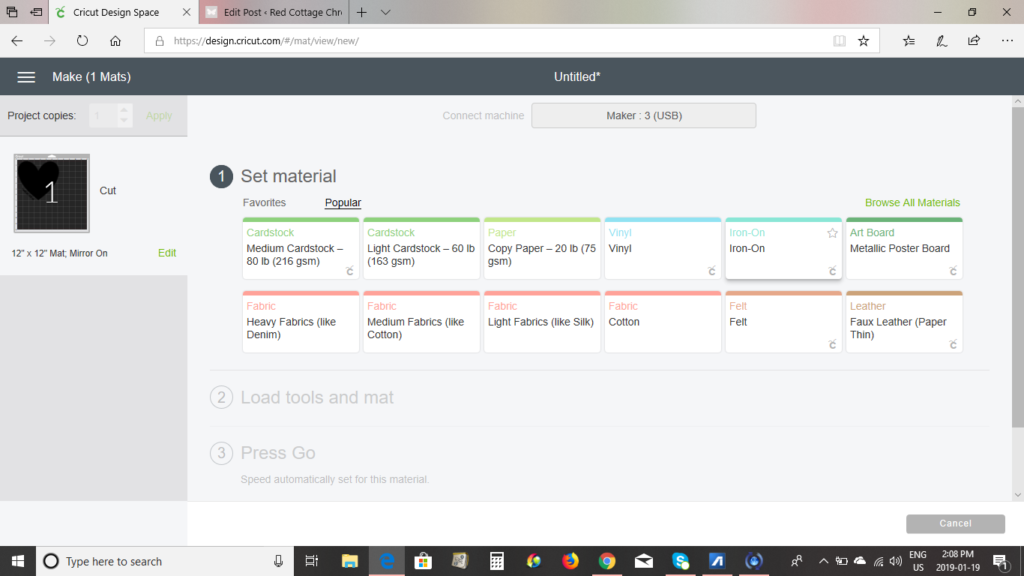1024x576 pixels.
Task: Set aside tabs icon
Action: coord(36,12)
